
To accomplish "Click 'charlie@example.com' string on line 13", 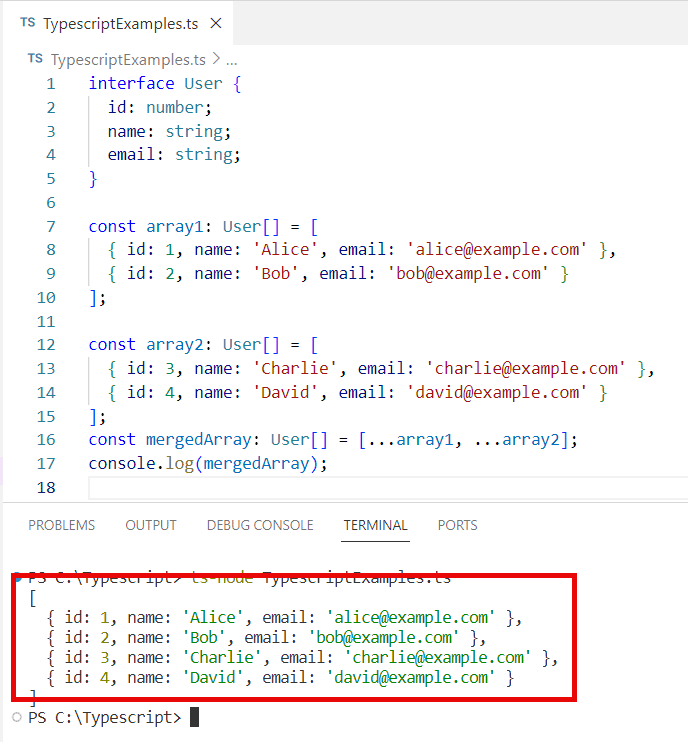I will (526, 369).
